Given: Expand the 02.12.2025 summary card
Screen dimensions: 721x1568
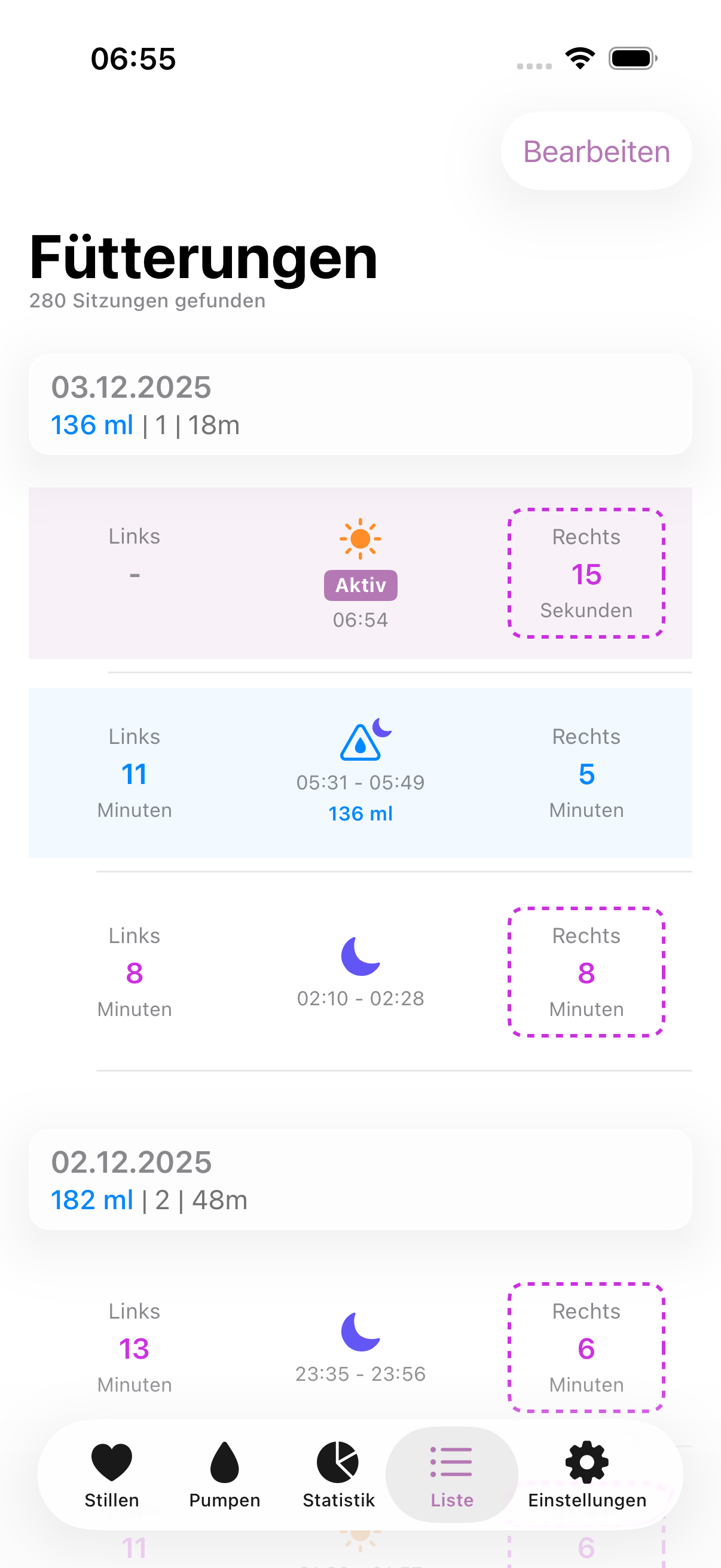Looking at the screenshot, I should (360, 1180).
